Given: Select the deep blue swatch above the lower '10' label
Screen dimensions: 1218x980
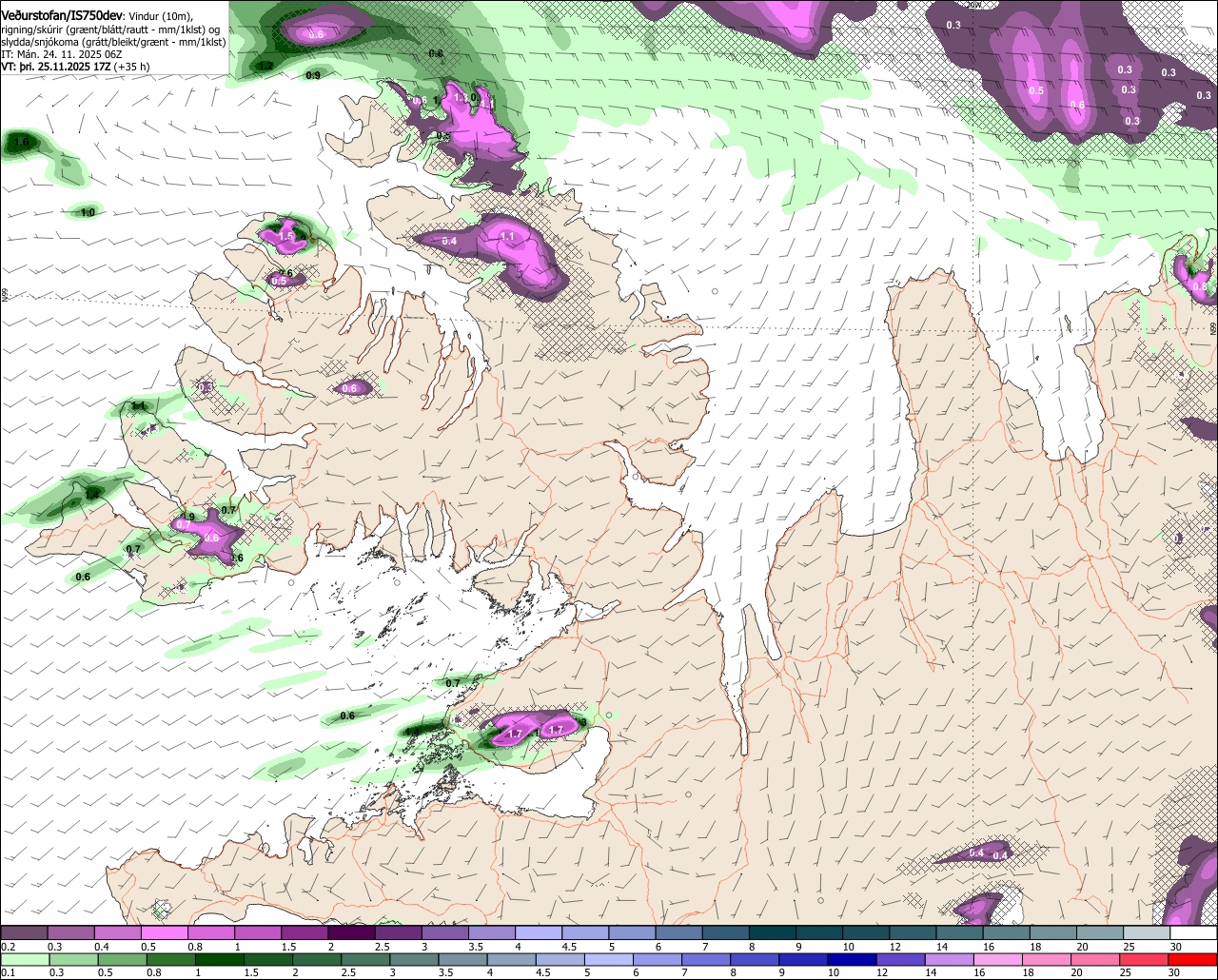Looking at the screenshot, I should [852, 959].
